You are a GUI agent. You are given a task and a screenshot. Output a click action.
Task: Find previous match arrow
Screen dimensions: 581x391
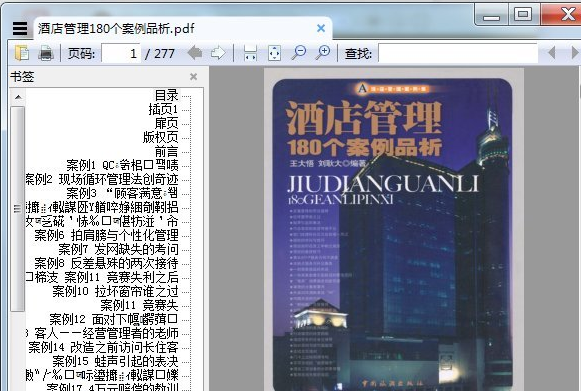coord(551,53)
